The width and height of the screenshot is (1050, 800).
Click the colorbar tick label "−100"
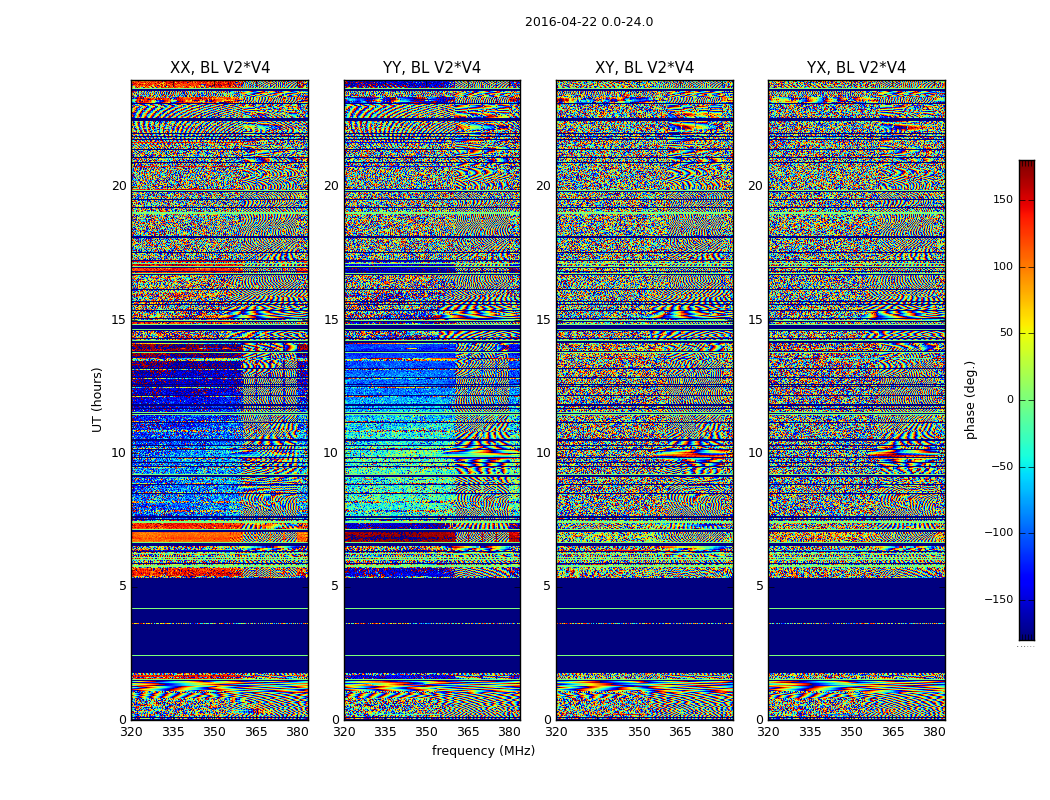tap(999, 533)
